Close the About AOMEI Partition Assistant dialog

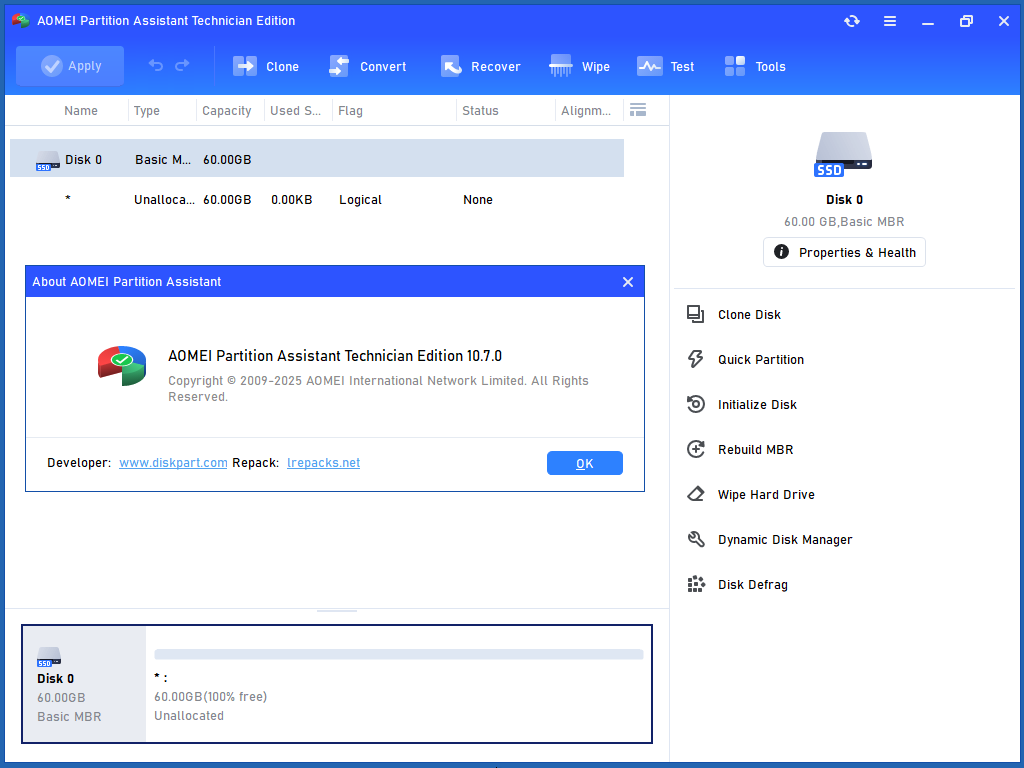tap(628, 282)
